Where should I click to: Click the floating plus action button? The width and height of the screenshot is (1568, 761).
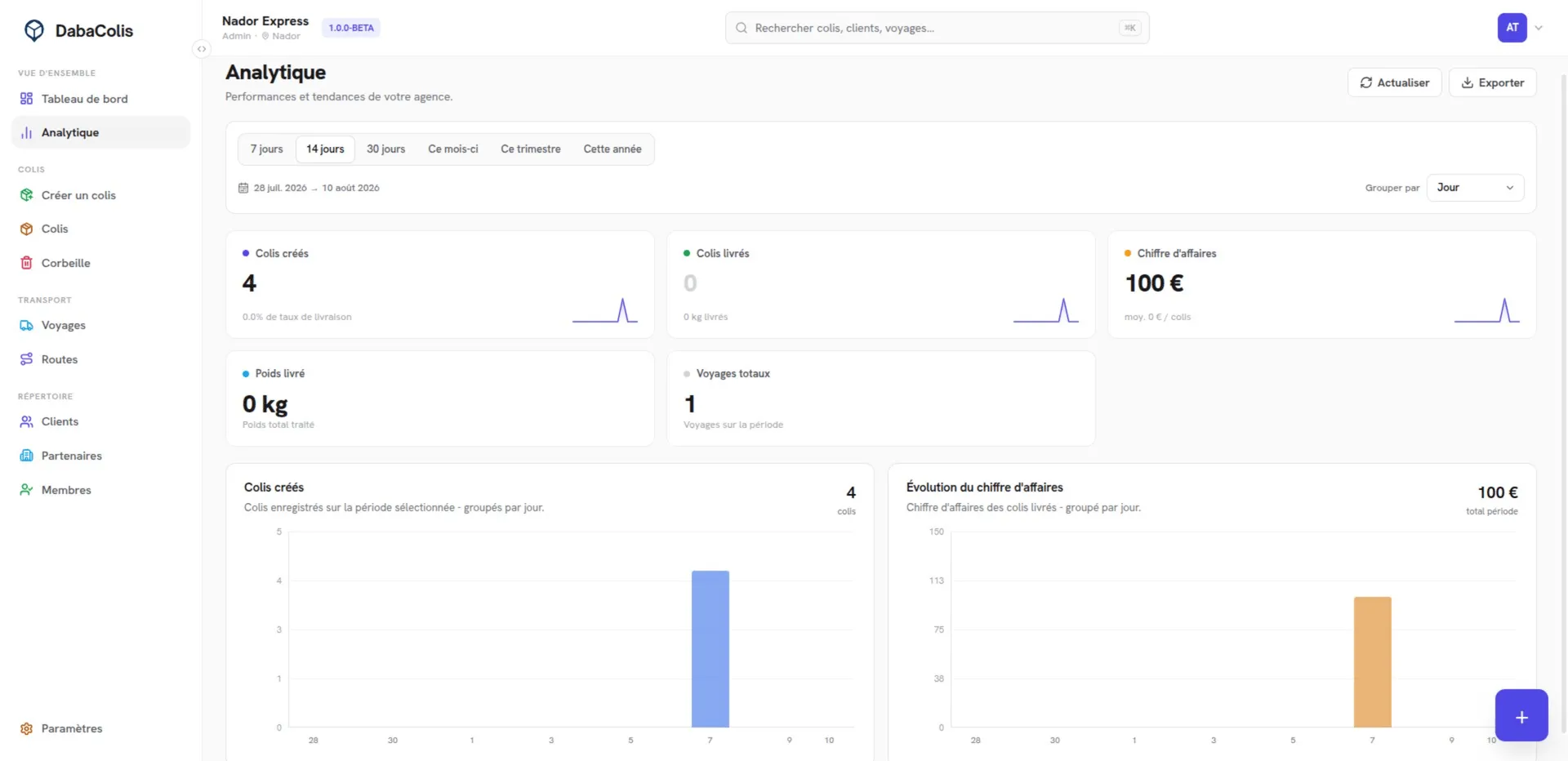(x=1521, y=715)
